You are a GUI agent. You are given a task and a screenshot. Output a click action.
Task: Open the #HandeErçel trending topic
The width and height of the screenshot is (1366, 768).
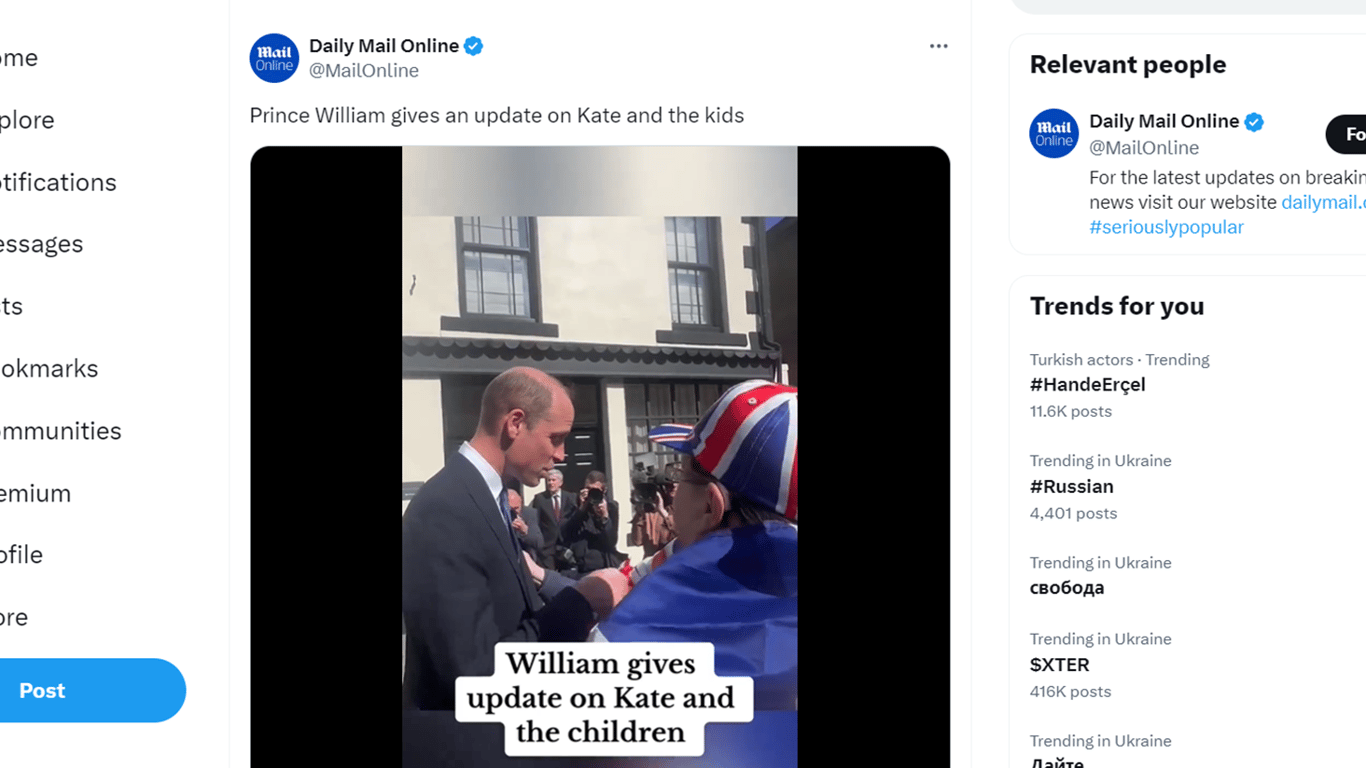tap(1087, 385)
